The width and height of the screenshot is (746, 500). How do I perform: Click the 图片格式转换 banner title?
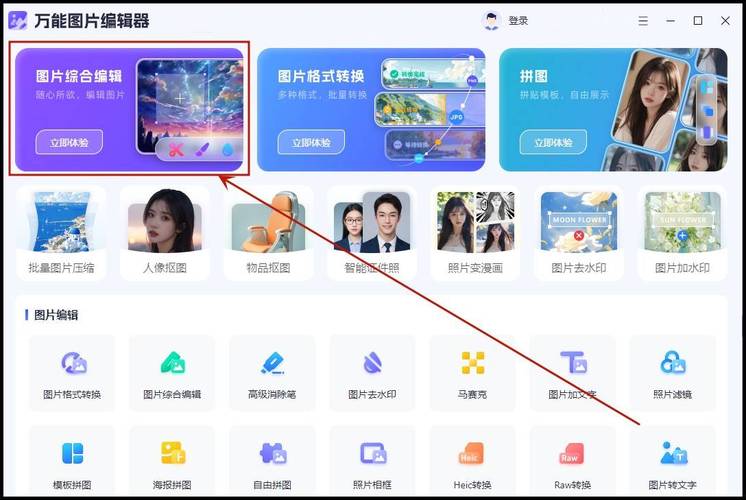pos(321,76)
